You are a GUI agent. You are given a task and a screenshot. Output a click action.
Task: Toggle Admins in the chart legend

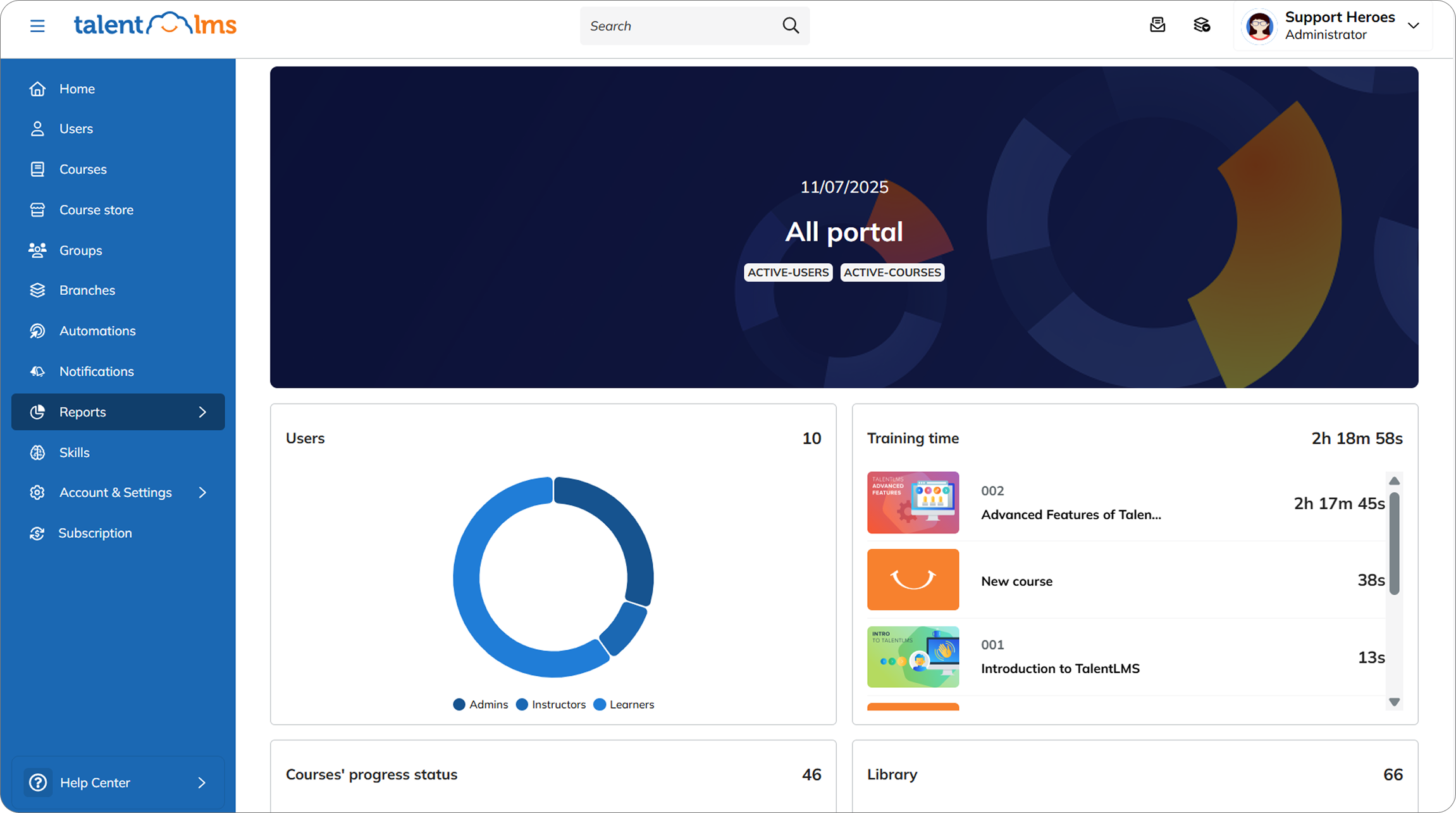[x=481, y=704]
